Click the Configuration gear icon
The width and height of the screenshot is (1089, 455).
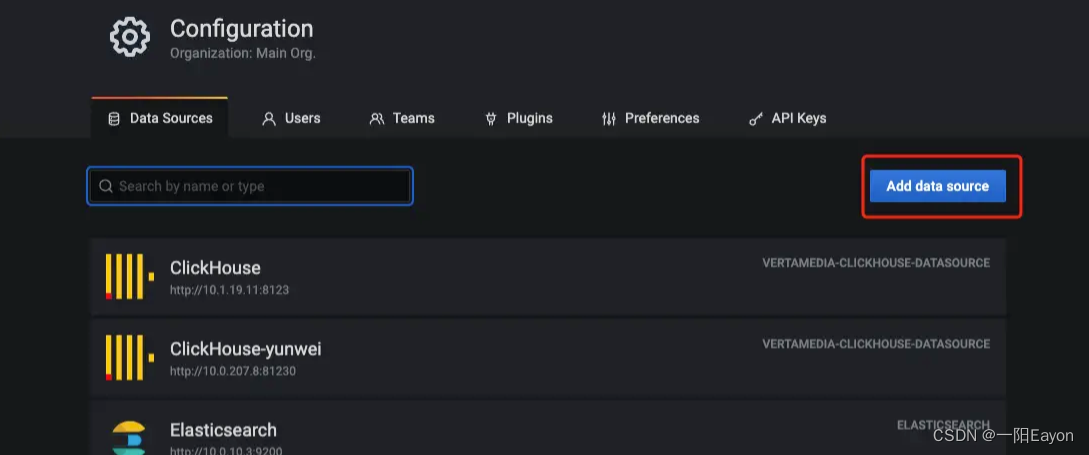point(130,38)
